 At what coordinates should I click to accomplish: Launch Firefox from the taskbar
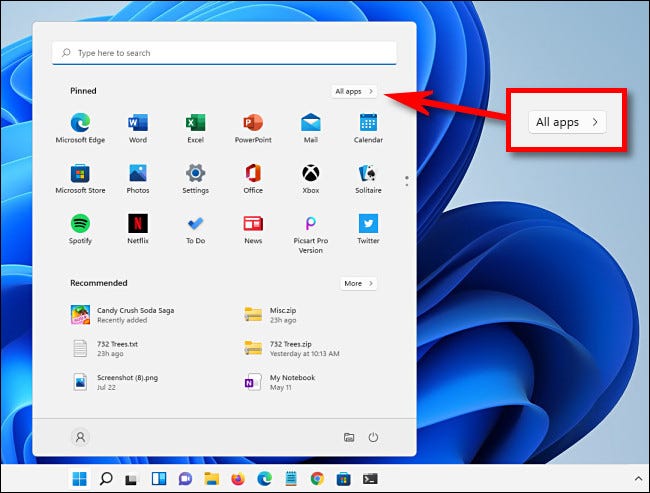click(x=238, y=479)
